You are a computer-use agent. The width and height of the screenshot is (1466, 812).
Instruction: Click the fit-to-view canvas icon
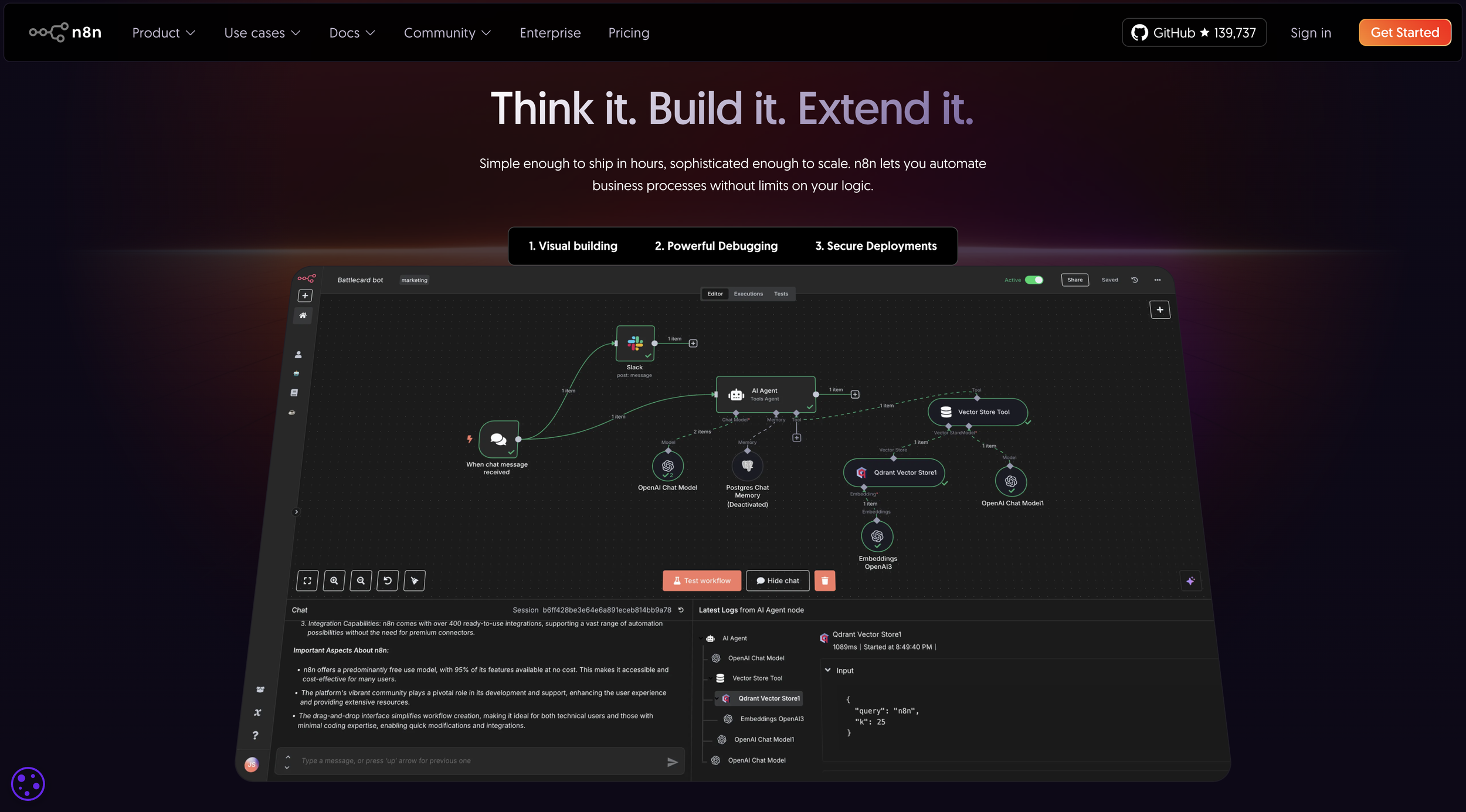click(307, 580)
